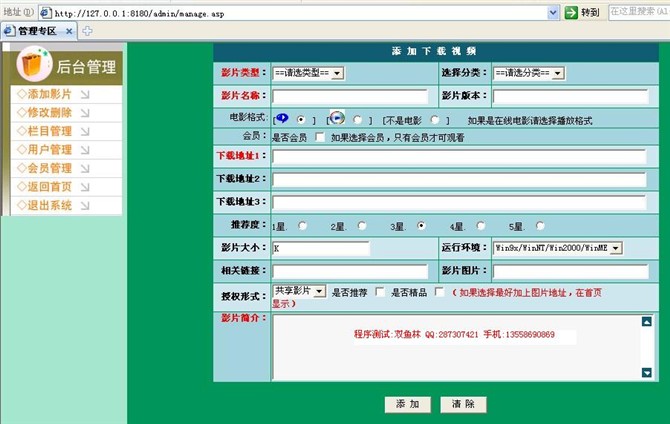Click the arrow icon beside 栏目管理
Image resolution: width=670 pixels, height=424 pixels.
coord(85,132)
